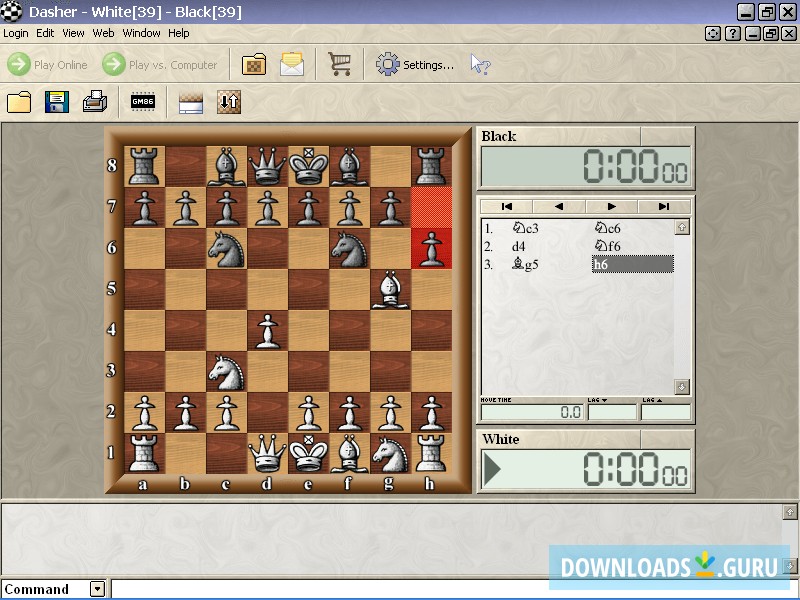Open the Window menu
The image size is (800, 600).
click(x=141, y=33)
